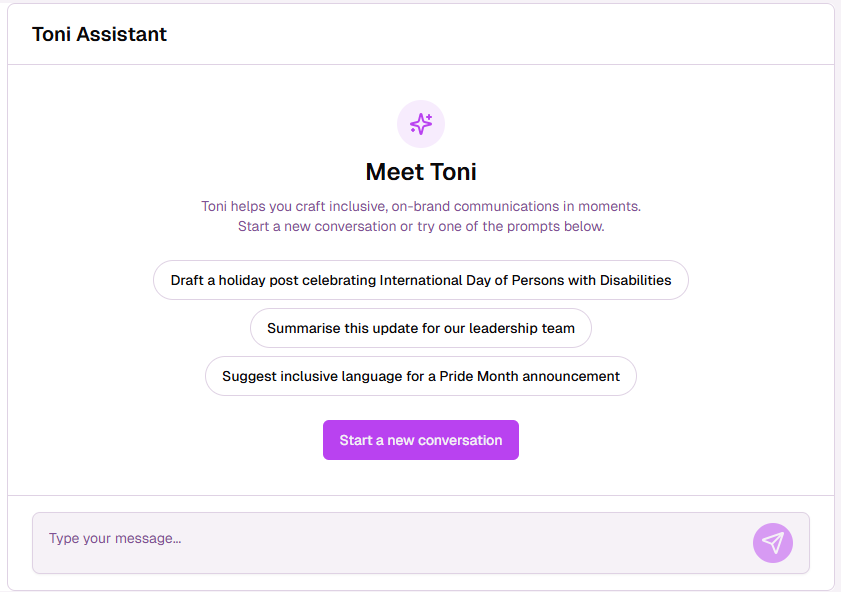
Task: Select the Persons with Disabilities holiday post prompt
Action: point(421,280)
